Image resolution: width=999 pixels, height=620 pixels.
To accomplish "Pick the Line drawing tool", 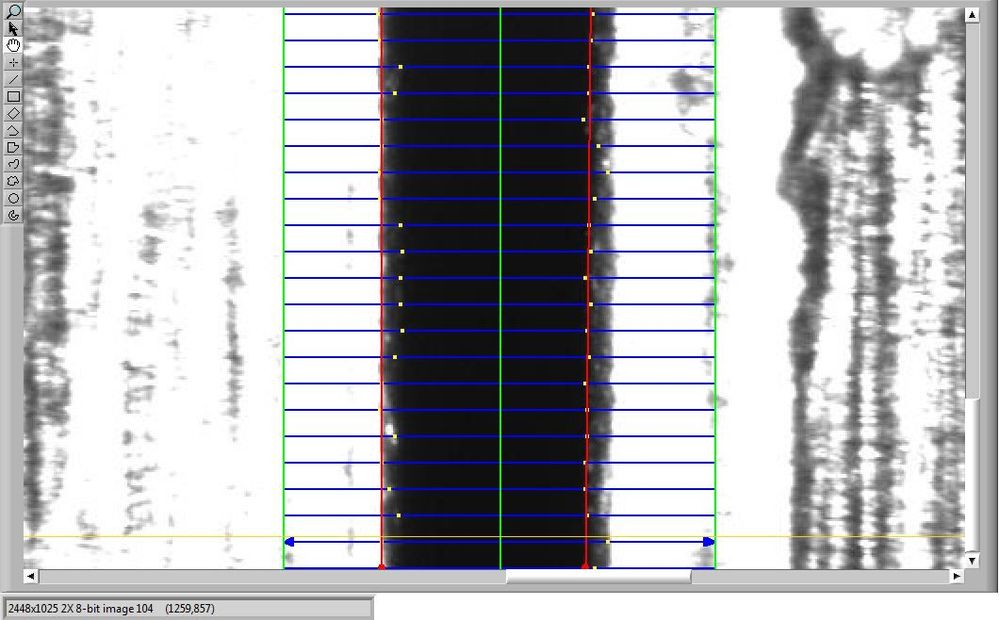I will [13, 79].
